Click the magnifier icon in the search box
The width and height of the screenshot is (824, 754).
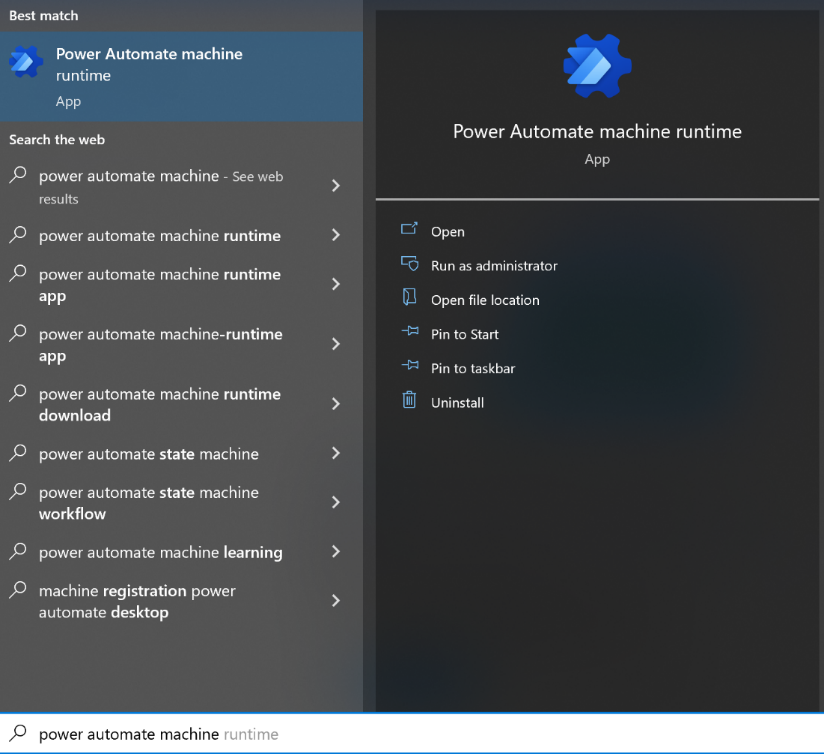(18, 732)
